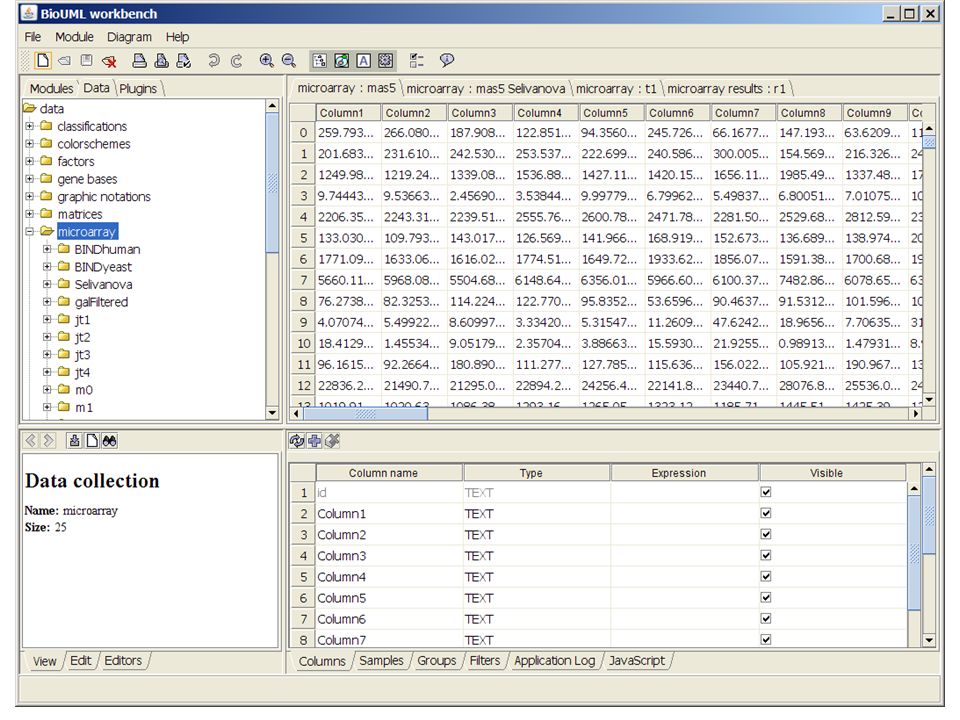Expand the gene bases folder

(x=29, y=179)
